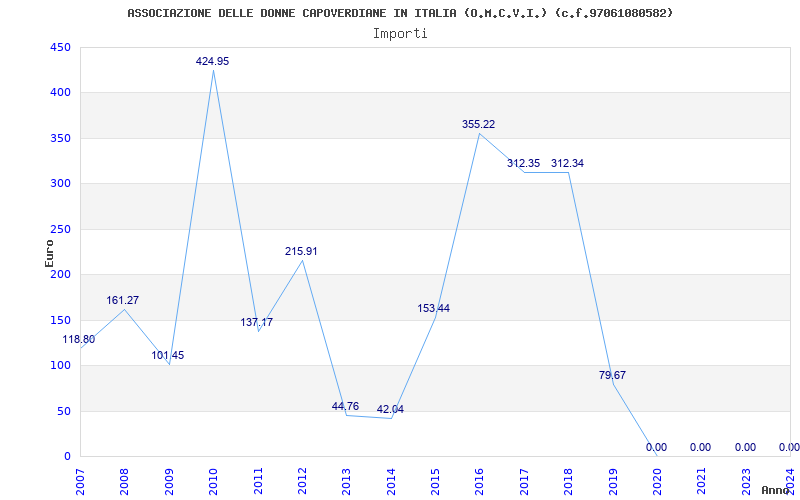
Task: Click the 2009 year label
Action: click(x=169, y=482)
